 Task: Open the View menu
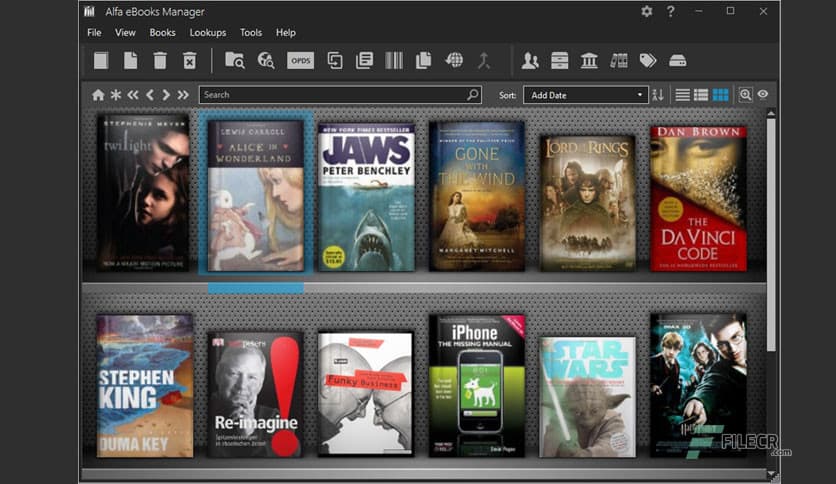[125, 33]
